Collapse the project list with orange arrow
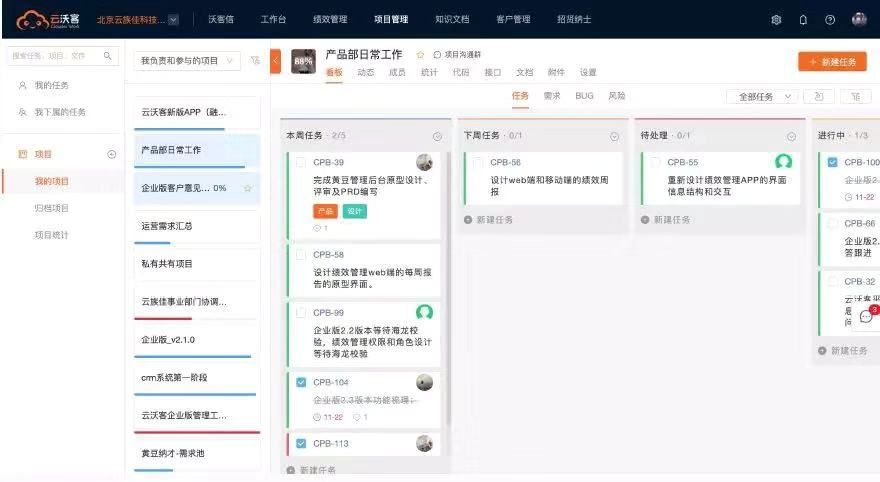 click(275, 61)
